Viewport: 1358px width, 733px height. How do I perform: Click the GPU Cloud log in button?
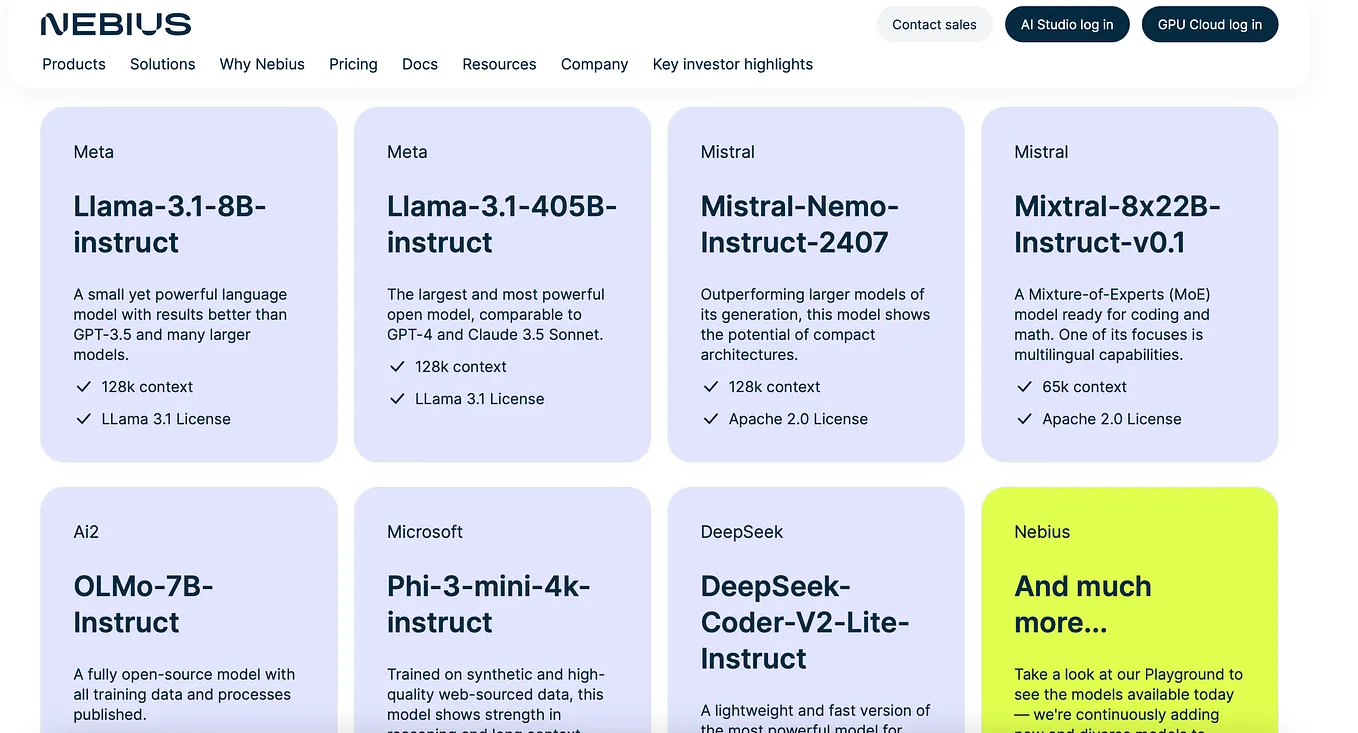coord(1210,25)
